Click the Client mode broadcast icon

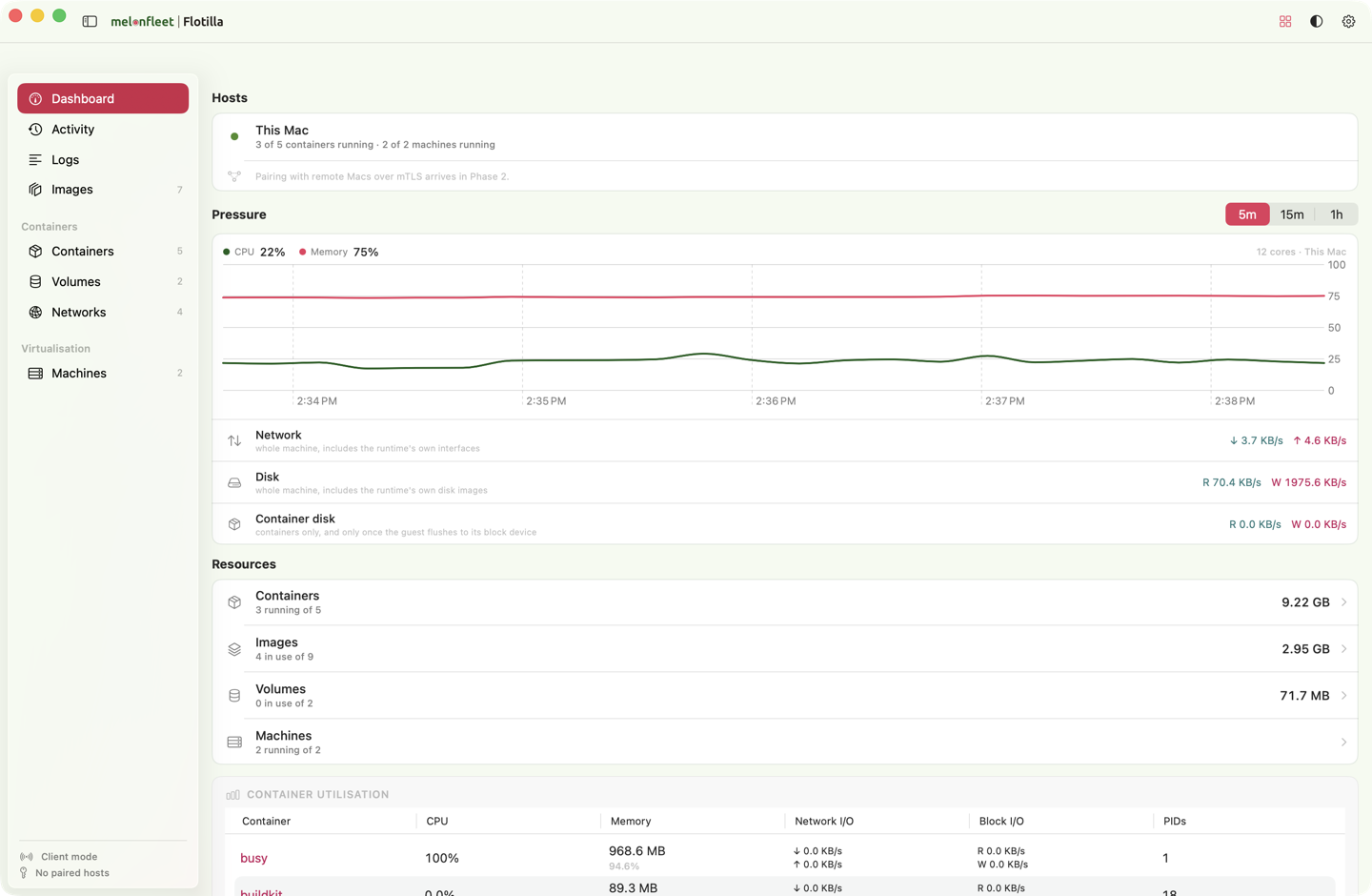tap(26, 857)
